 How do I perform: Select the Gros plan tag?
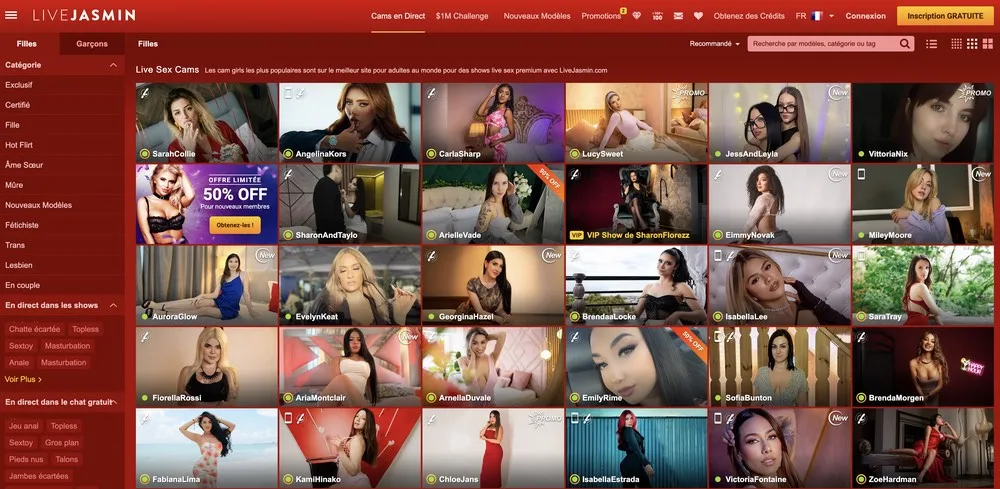(x=62, y=442)
